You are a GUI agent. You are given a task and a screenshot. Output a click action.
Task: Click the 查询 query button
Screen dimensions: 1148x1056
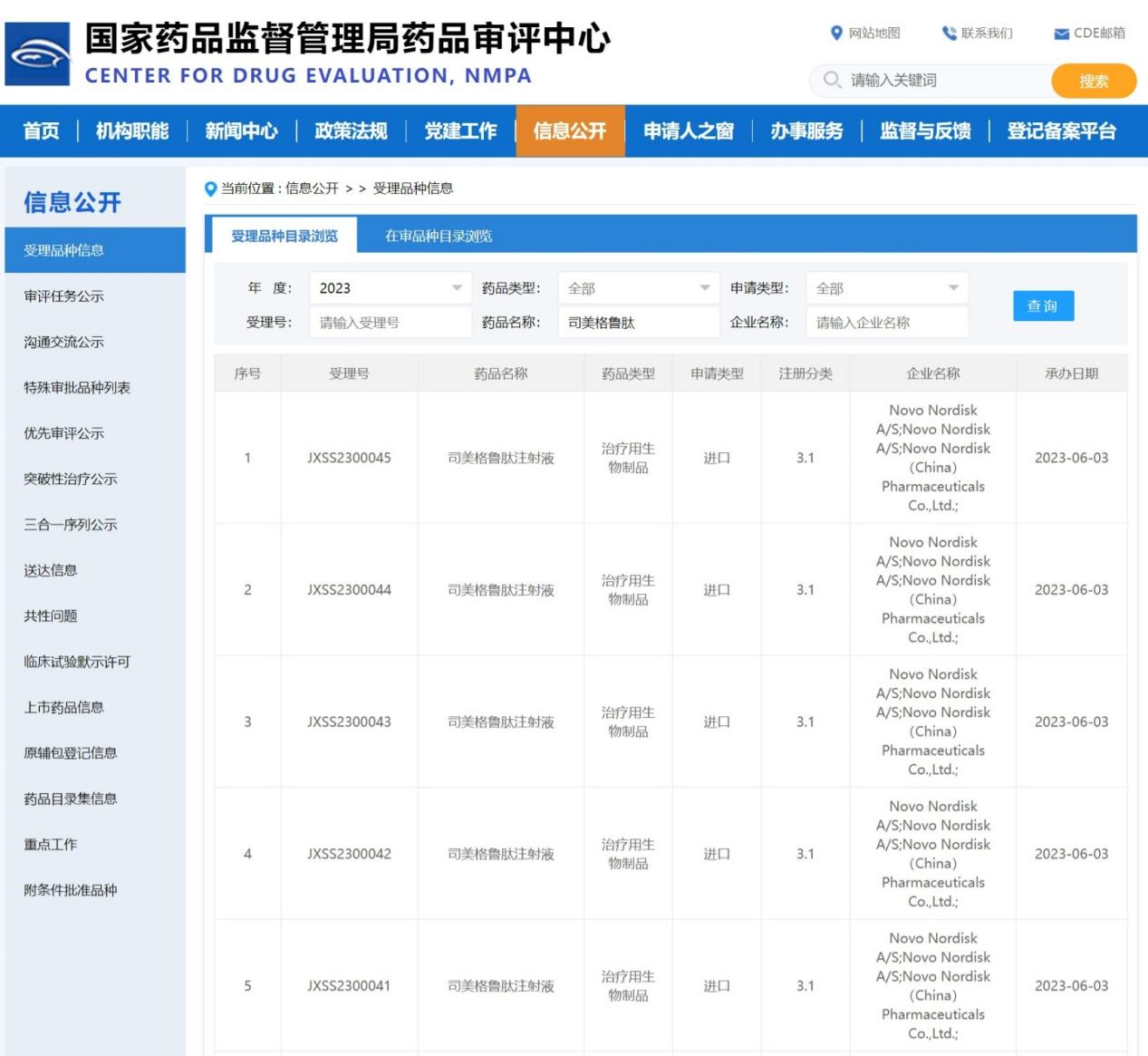coord(1043,305)
